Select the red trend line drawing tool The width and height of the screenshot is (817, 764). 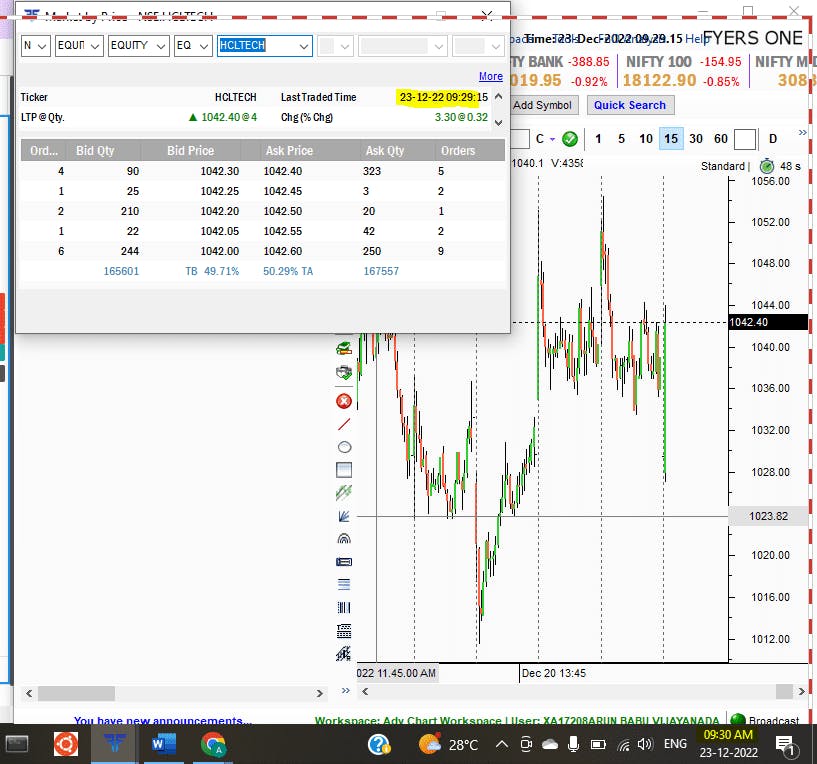(344, 424)
